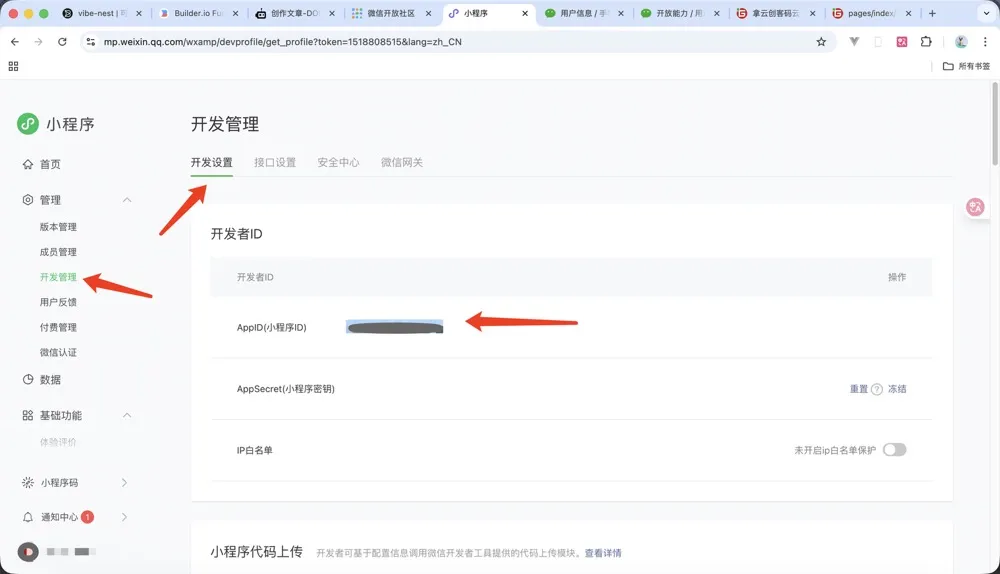Open 数据 in the sidebar
The width and height of the screenshot is (1000, 574).
50,379
